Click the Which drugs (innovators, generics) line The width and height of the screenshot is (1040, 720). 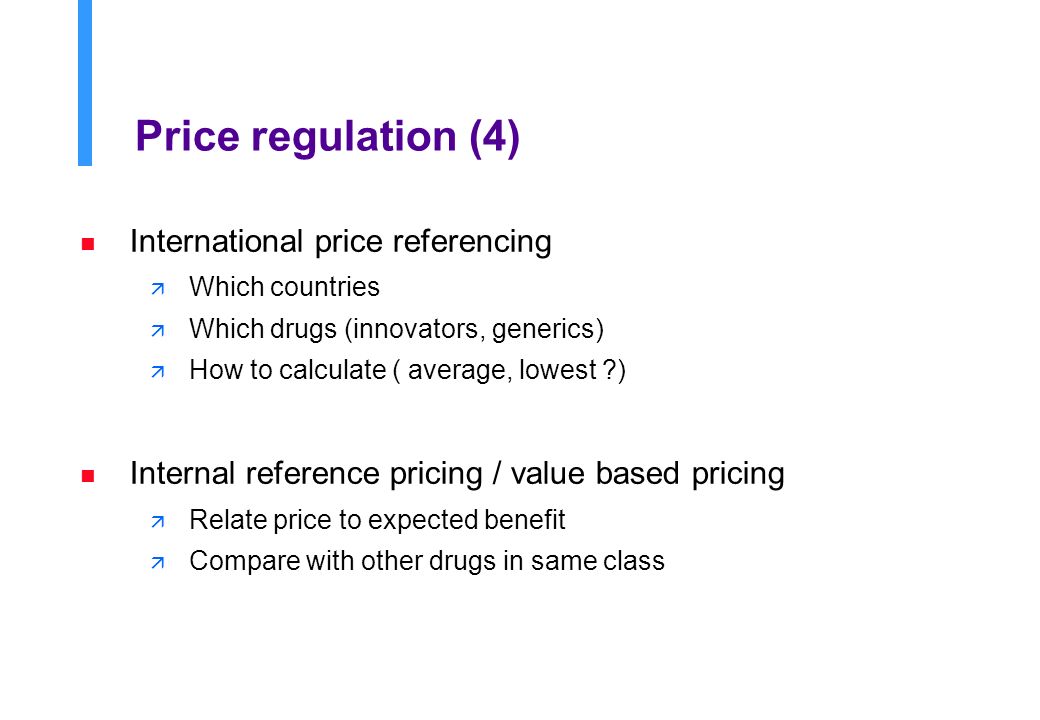click(397, 329)
